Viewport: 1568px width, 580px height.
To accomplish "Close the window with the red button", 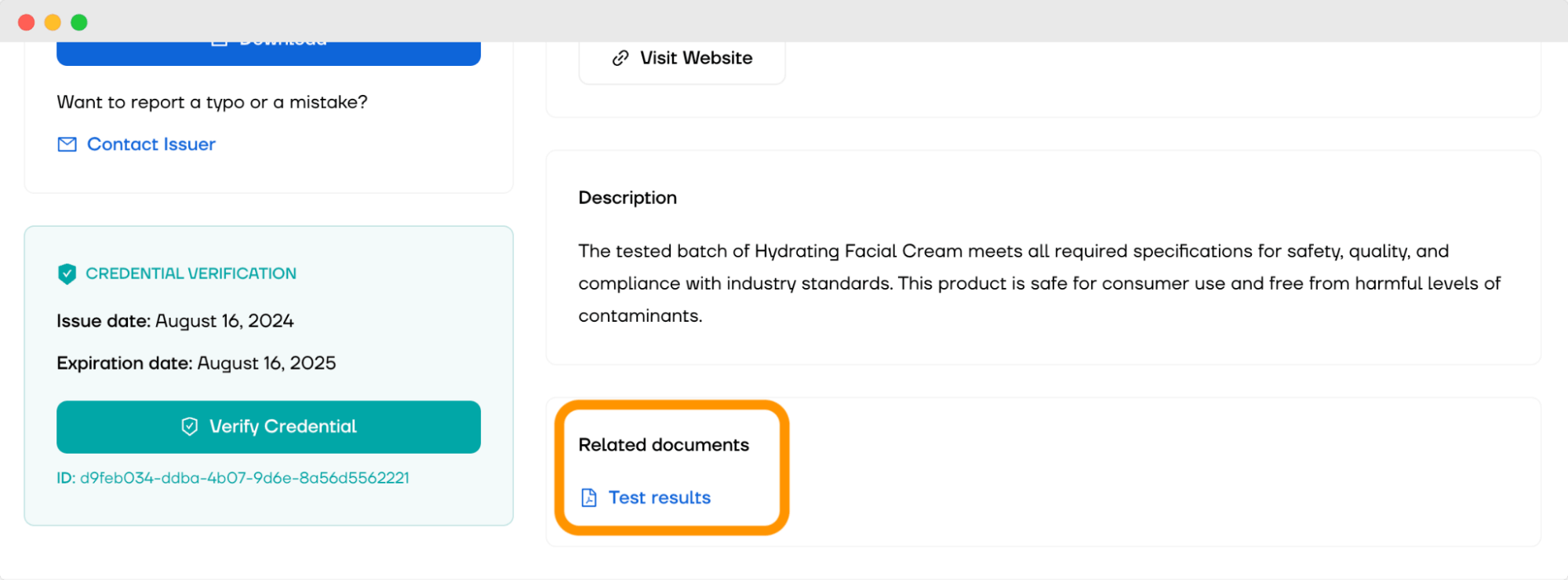I will (27, 22).
